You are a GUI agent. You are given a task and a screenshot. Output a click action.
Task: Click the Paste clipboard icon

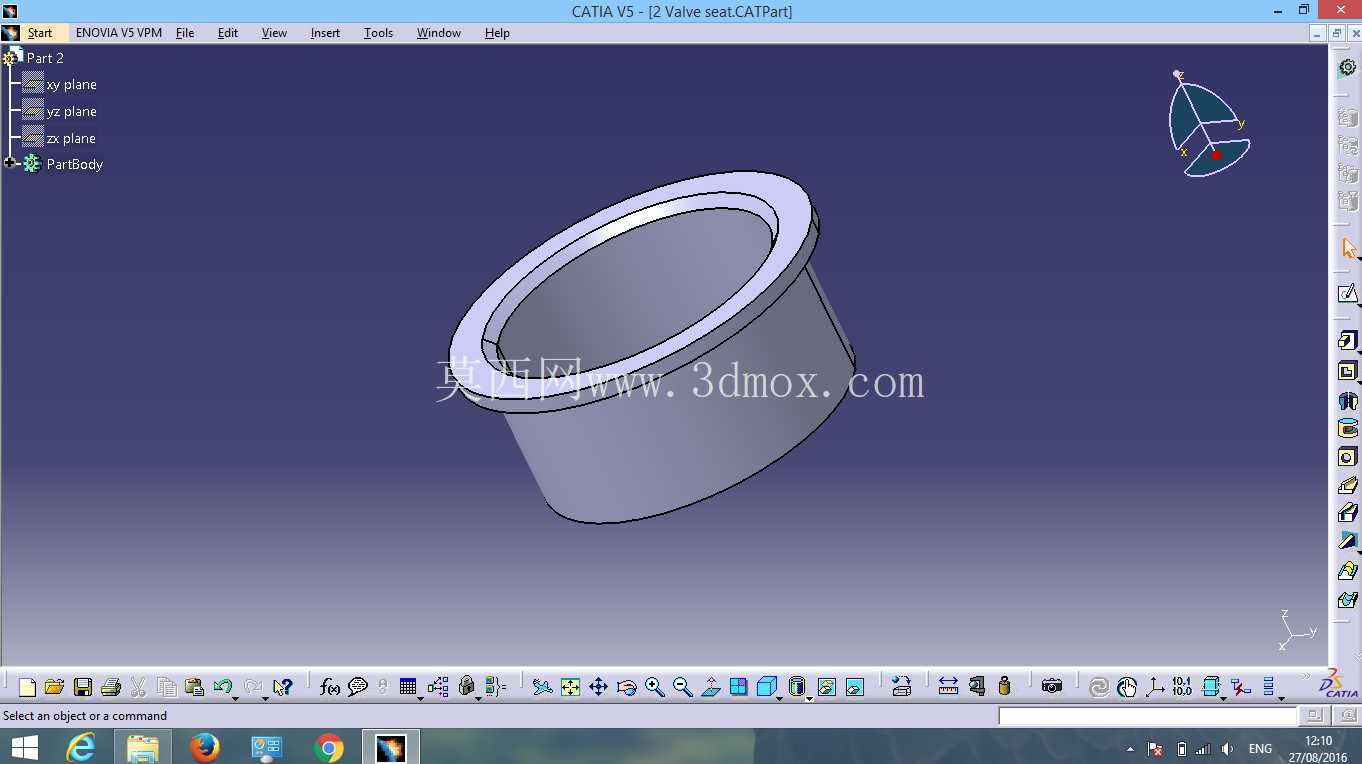[x=195, y=687]
